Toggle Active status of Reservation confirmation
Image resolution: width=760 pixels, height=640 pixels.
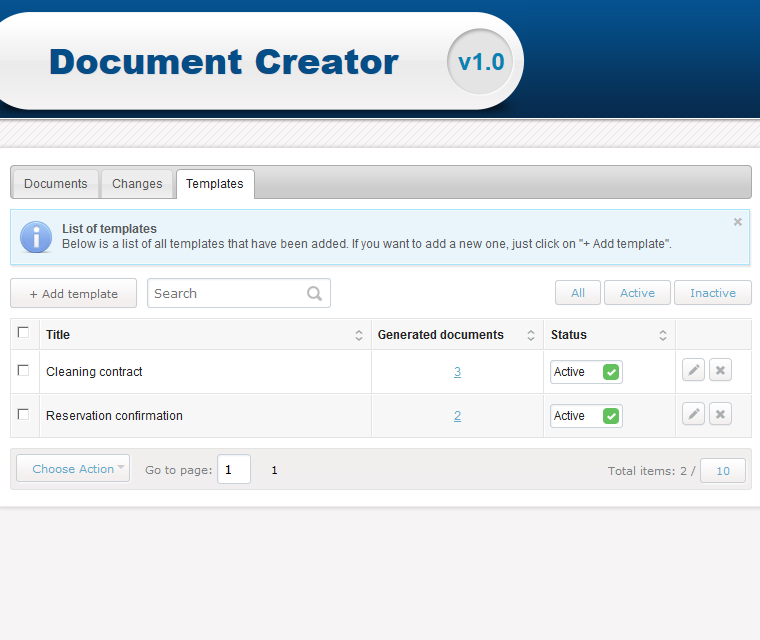(586, 416)
